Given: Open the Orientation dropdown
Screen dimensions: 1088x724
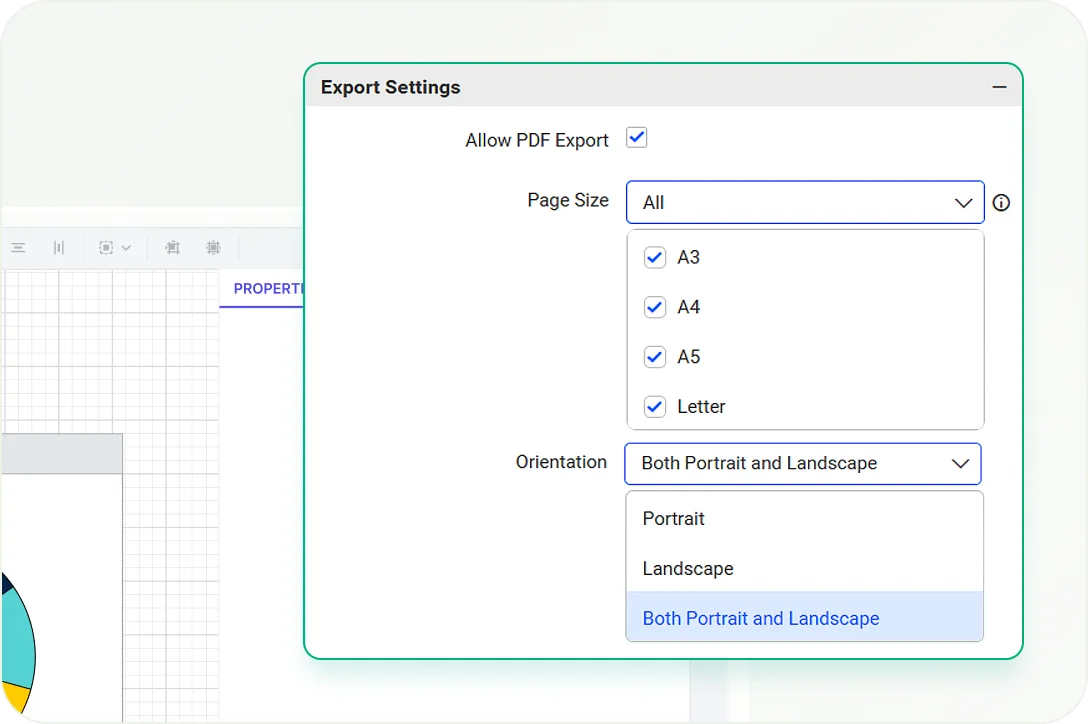Looking at the screenshot, I should pos(803,464).
